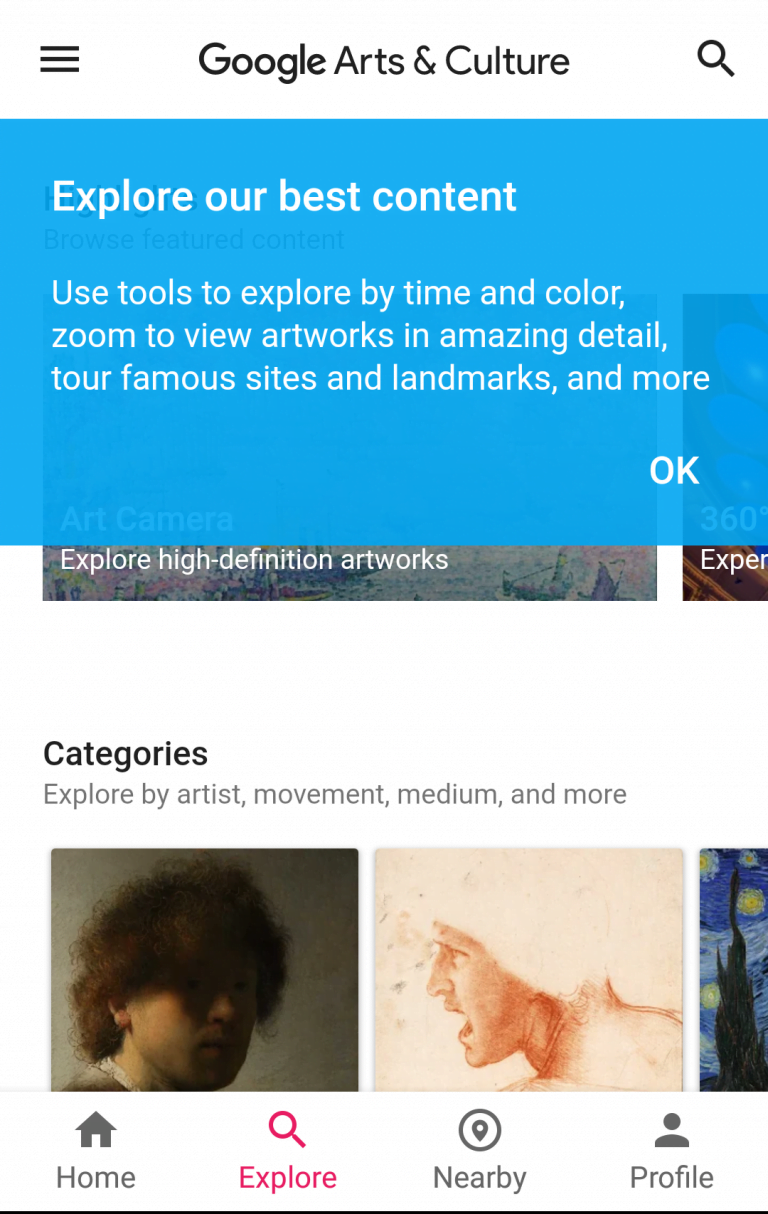Tap the Profile person icon
768x1214 pixels.
(x=672, y=1131)
